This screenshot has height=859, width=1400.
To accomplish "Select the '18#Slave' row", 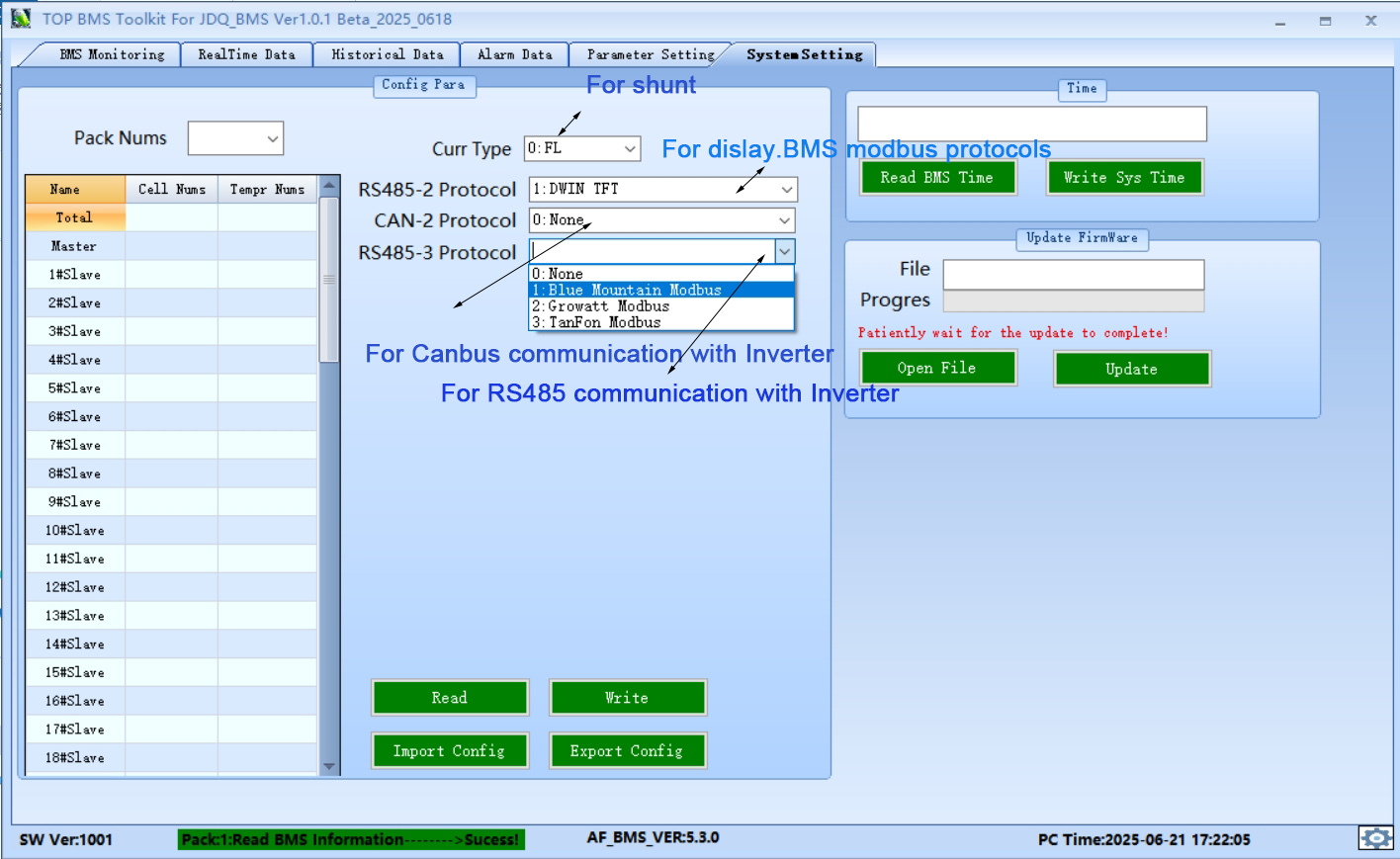I will [x=171, y=758].
